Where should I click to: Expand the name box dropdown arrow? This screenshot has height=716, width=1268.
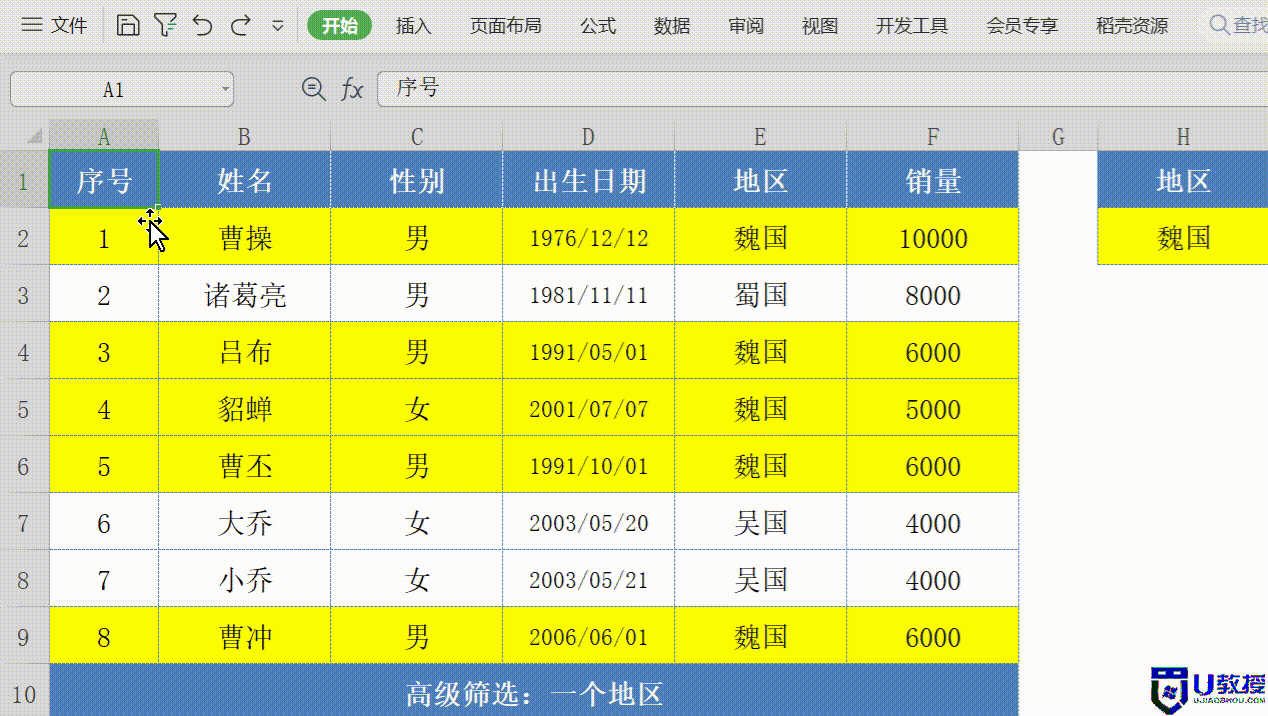(x=225, y=89)
